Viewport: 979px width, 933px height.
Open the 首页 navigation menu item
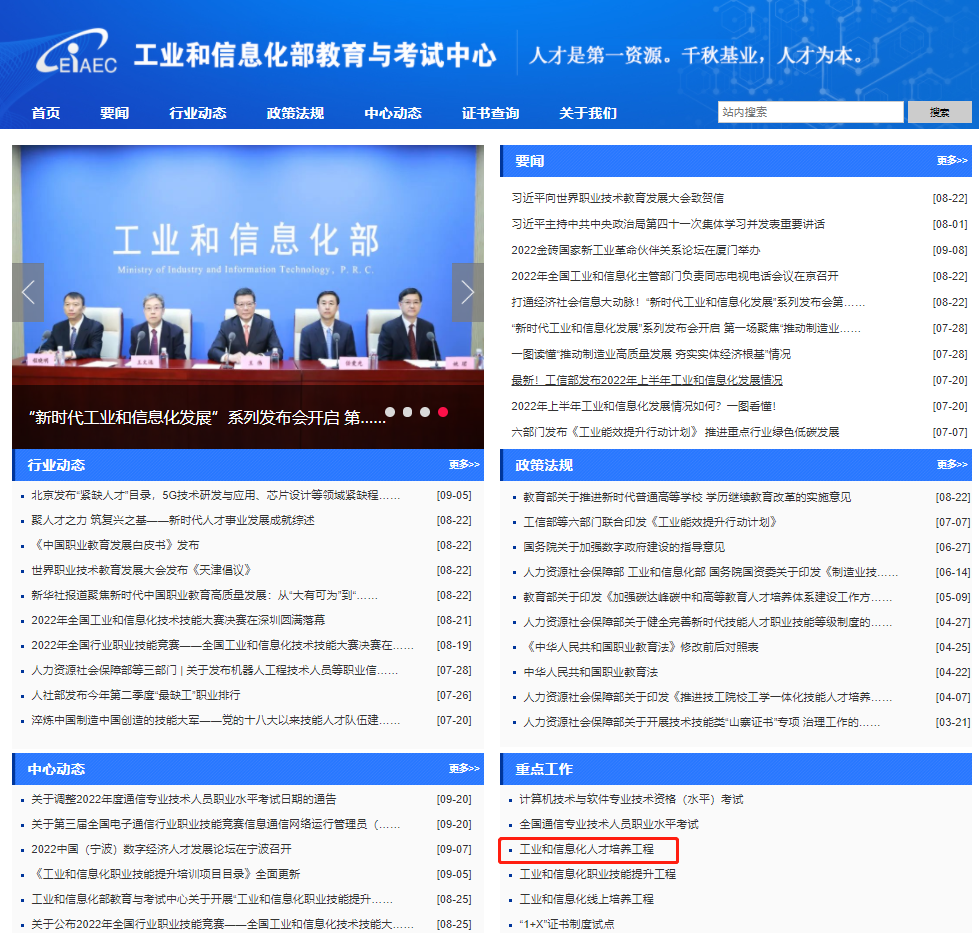pos(46,113)
